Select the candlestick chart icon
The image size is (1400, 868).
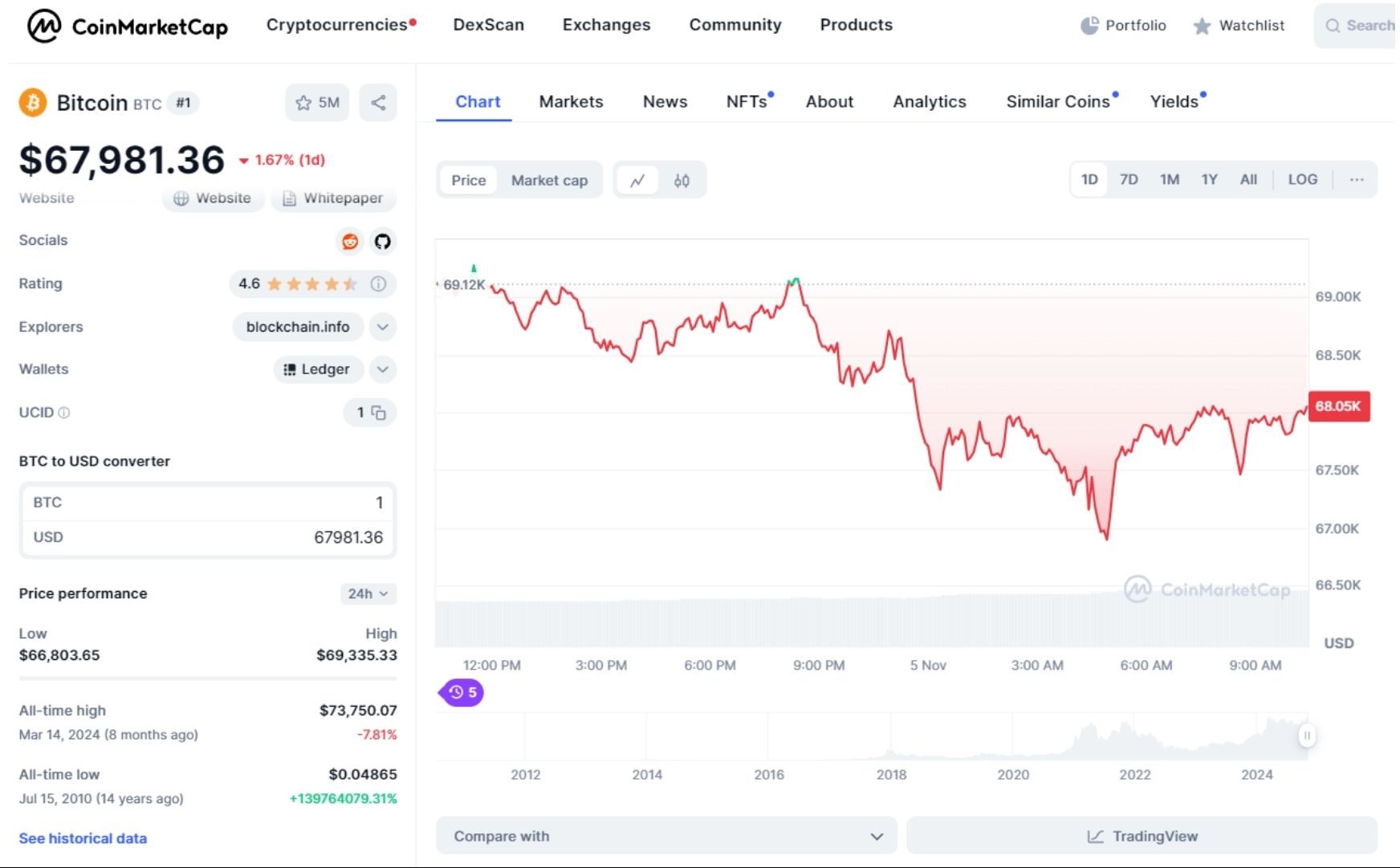point(682,180)
